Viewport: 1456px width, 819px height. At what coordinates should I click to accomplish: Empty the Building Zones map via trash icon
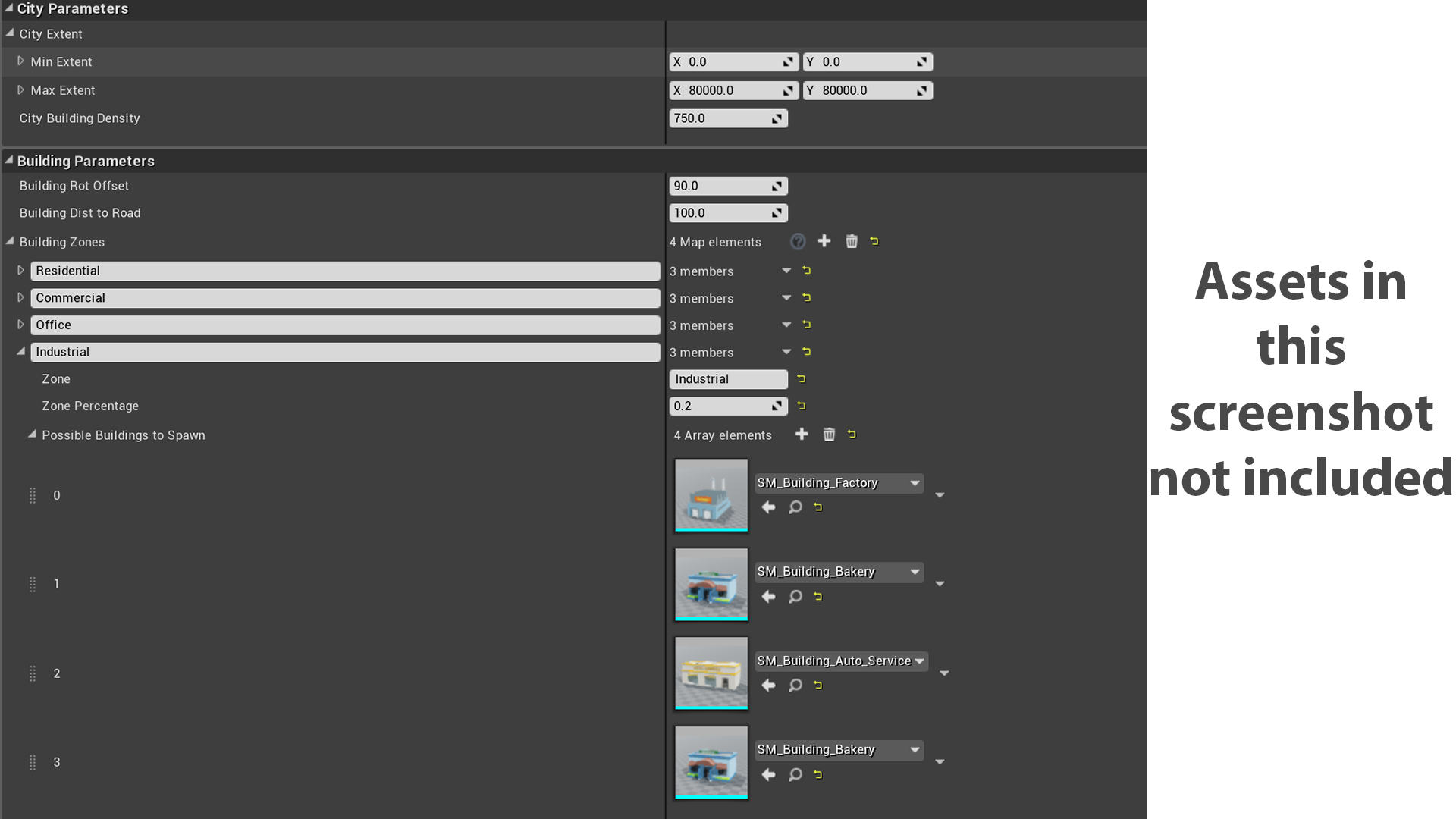tap(852, 241)
